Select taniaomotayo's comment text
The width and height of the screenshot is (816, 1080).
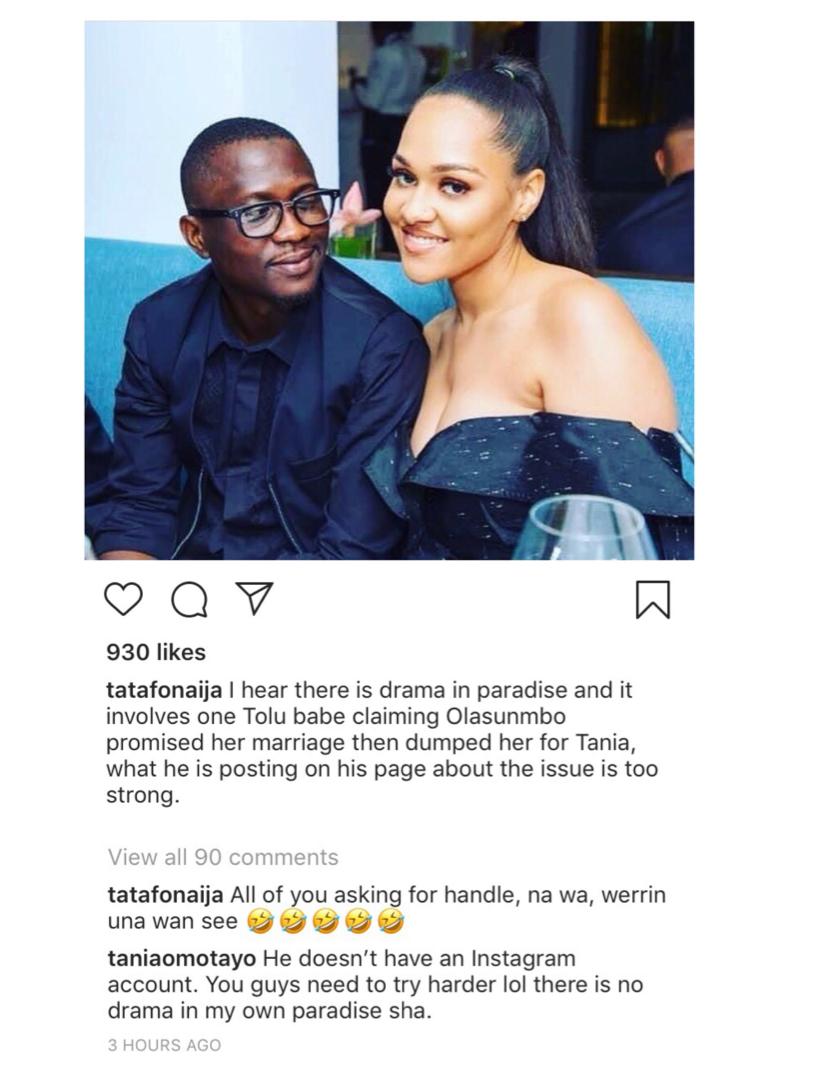tap(375, 984)
